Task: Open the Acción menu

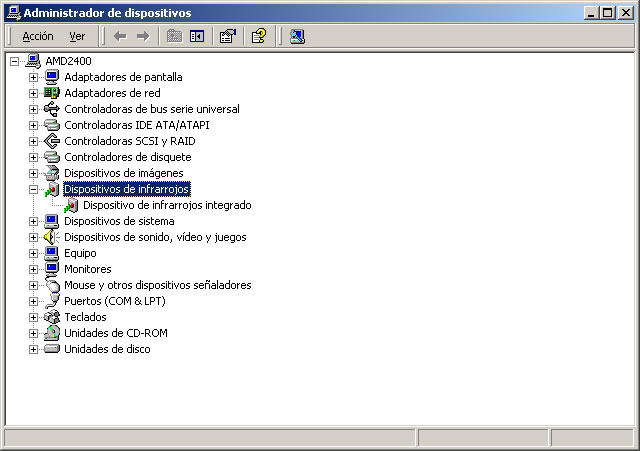Action: (x=38, y=36)
